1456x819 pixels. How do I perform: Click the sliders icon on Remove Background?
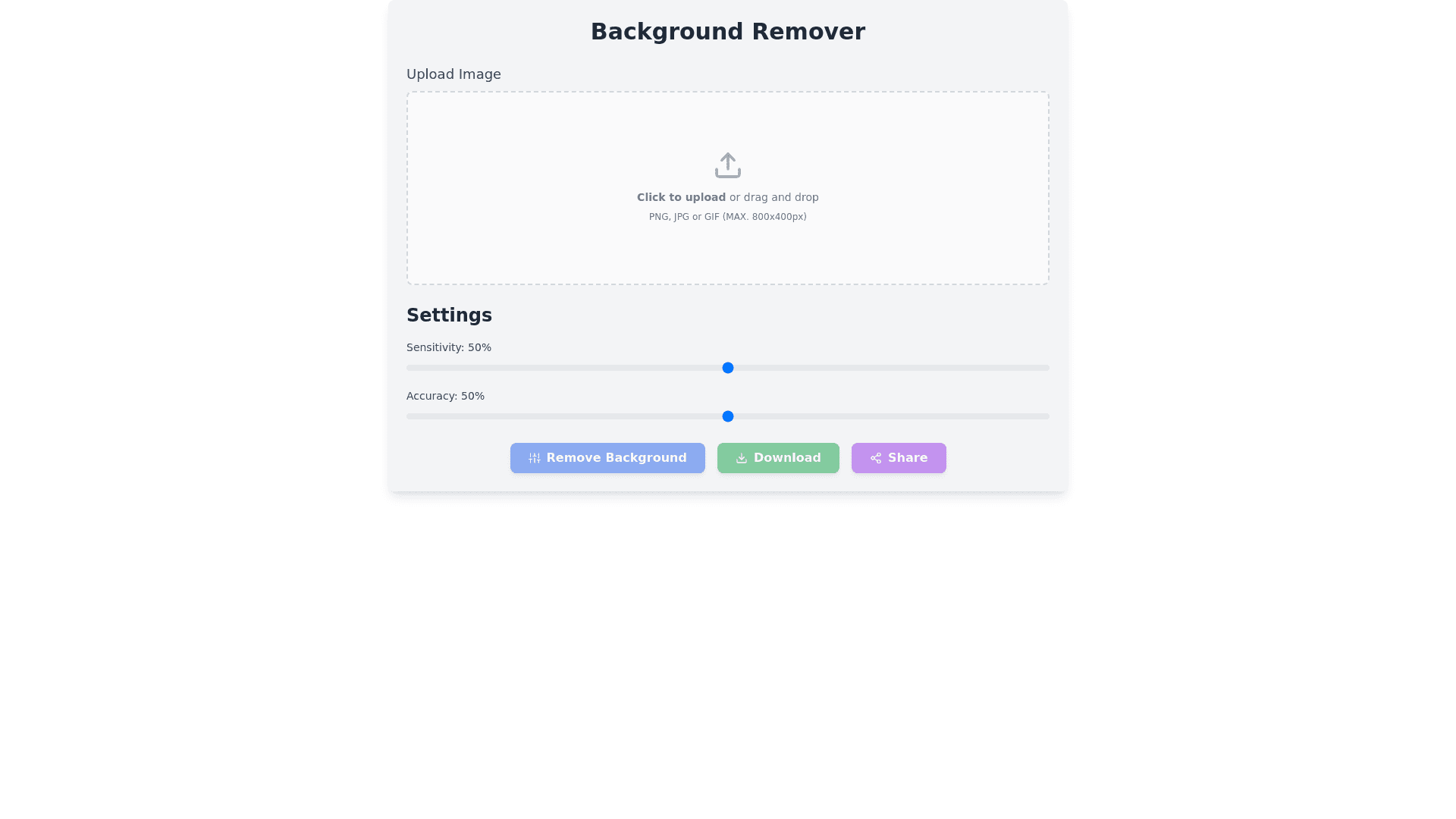click(535, 458)
